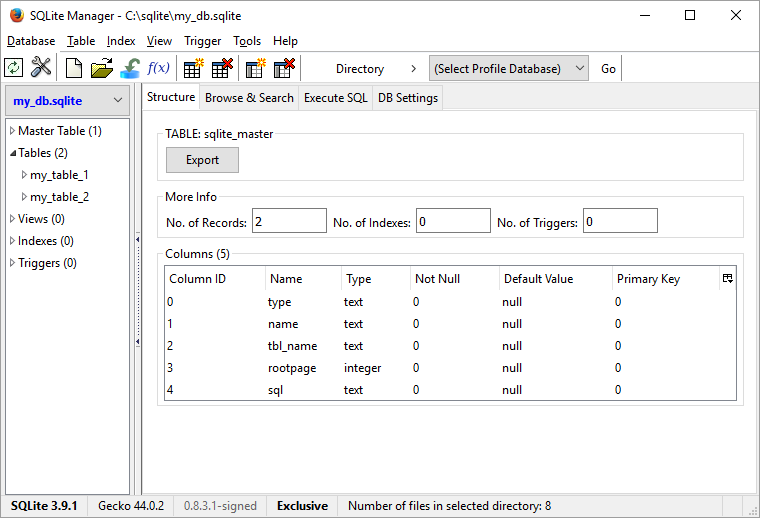Expand the Triggers (0) node
Viewport: 760px width, 518px height.
point(13,263)
